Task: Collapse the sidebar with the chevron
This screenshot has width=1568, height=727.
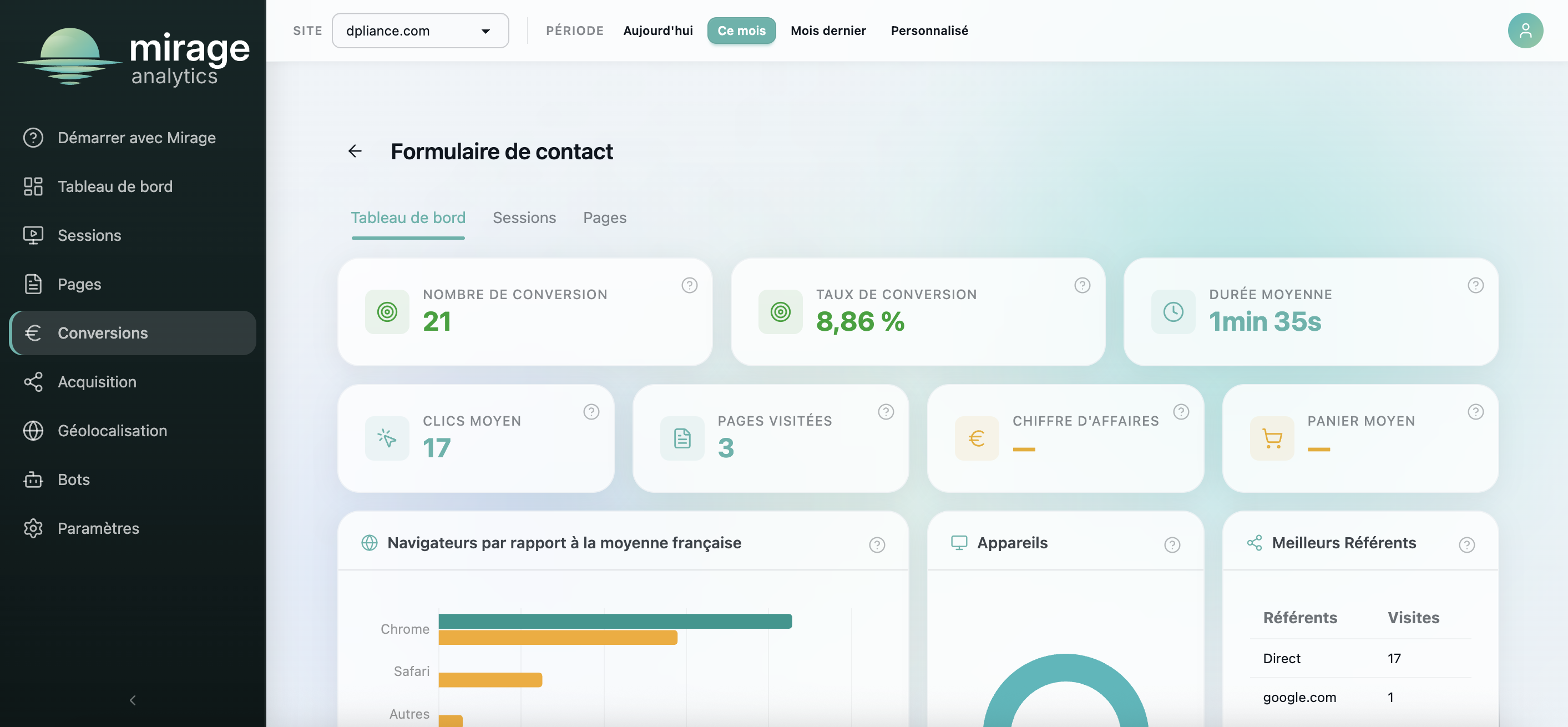Action: click(x=133, y=700)
